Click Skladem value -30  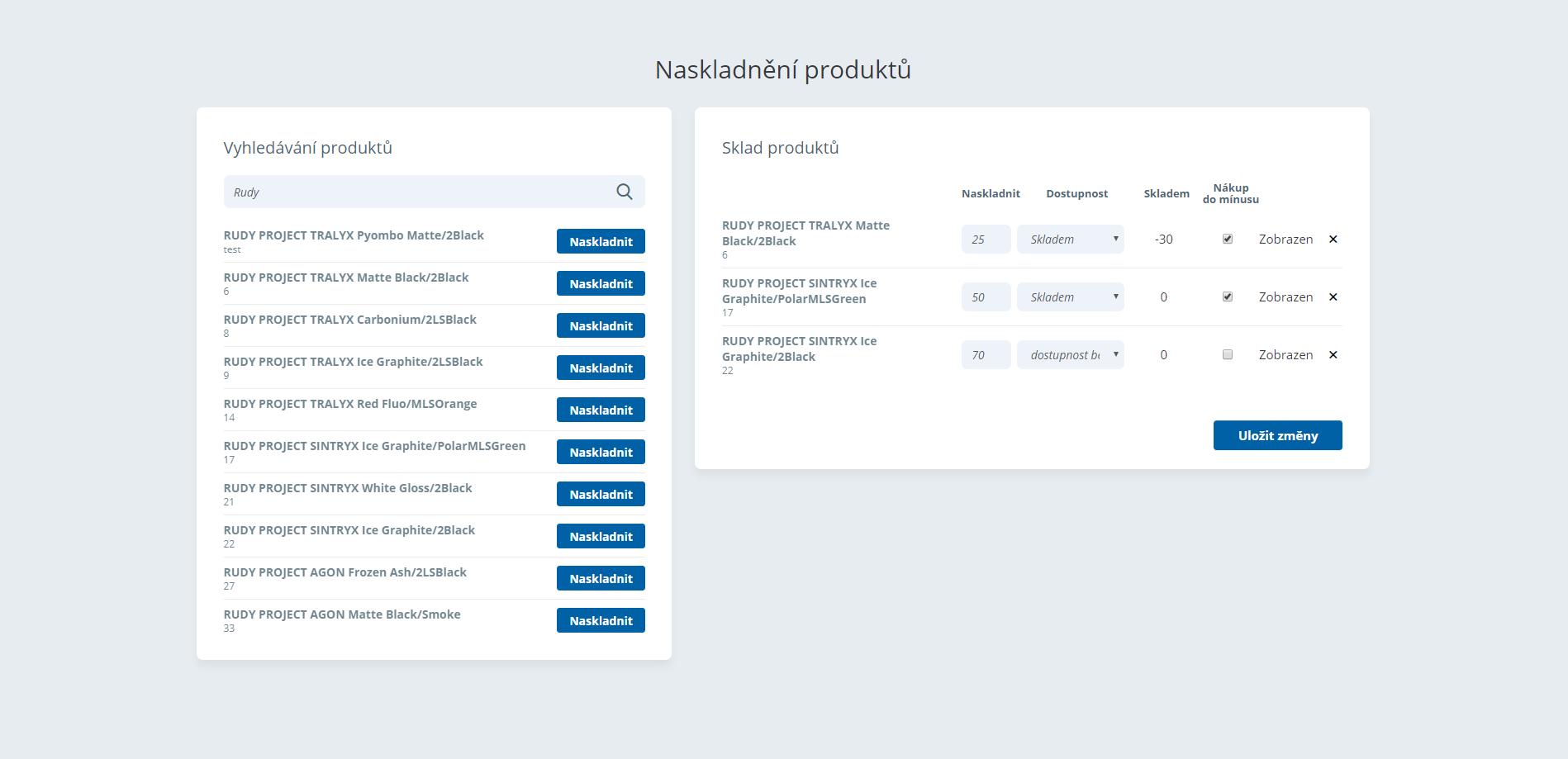pyautogui.click(x=1163, y=240)
